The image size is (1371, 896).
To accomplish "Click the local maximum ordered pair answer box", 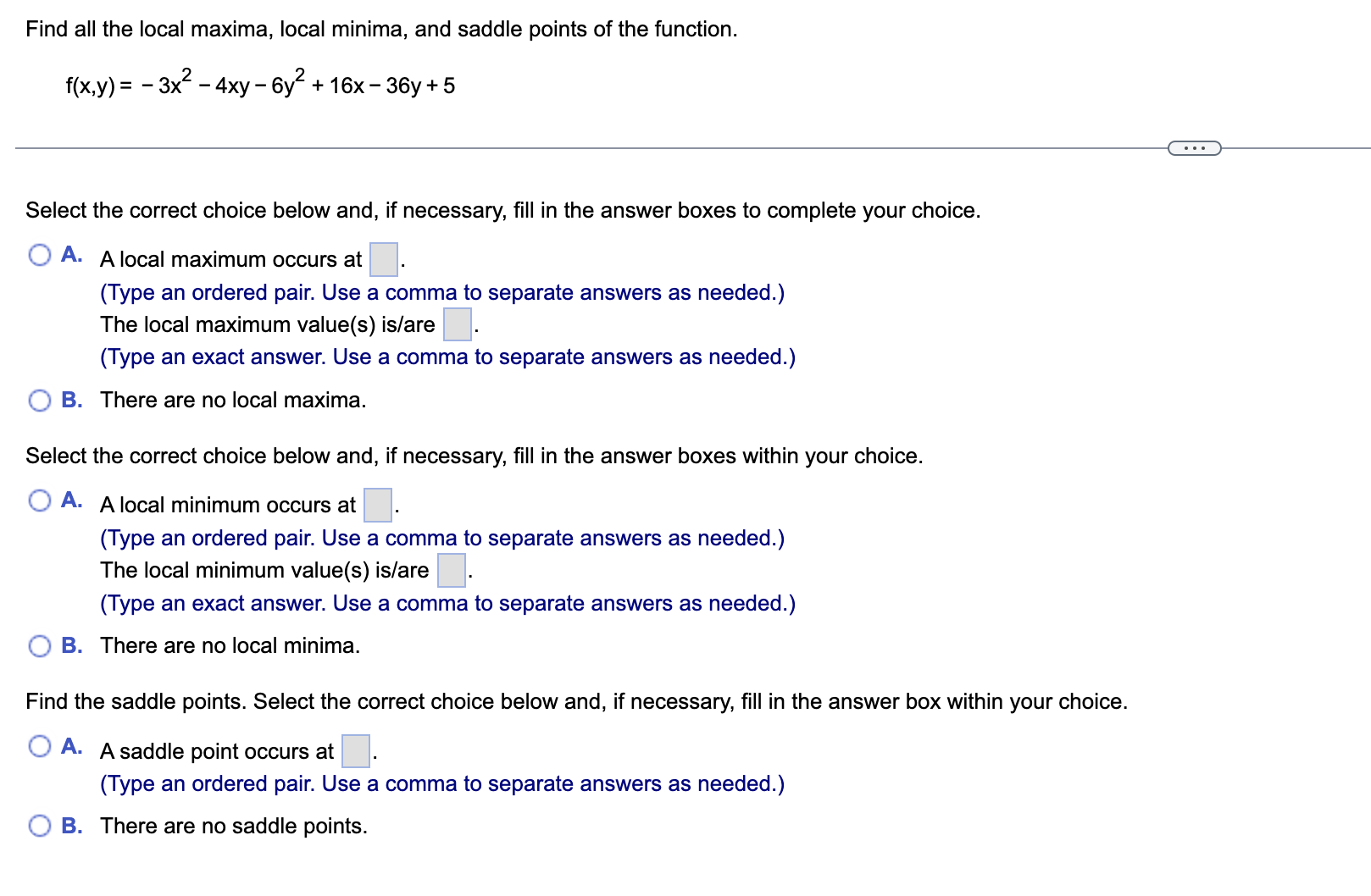I will [x=381, y=261].
